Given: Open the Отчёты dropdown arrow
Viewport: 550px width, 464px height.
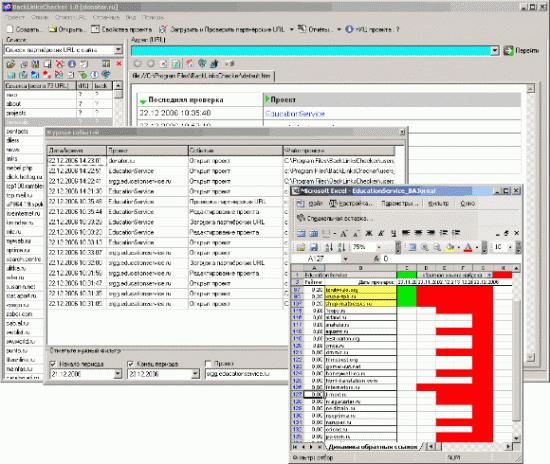Looking at the screenshot, I should pos(339,29).
